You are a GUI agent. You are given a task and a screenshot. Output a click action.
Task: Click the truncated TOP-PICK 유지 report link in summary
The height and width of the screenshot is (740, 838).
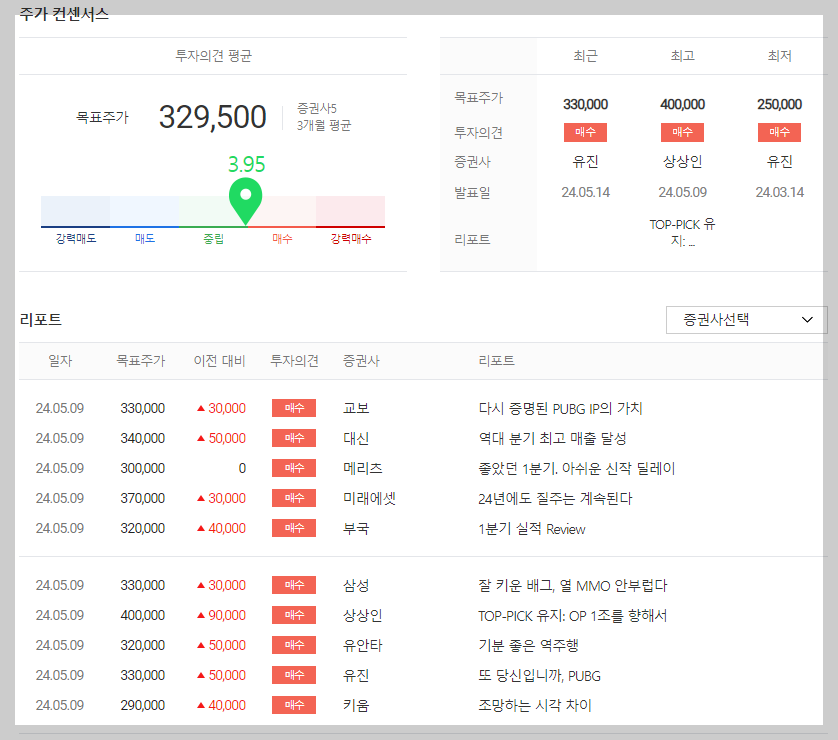click(682, 232)
